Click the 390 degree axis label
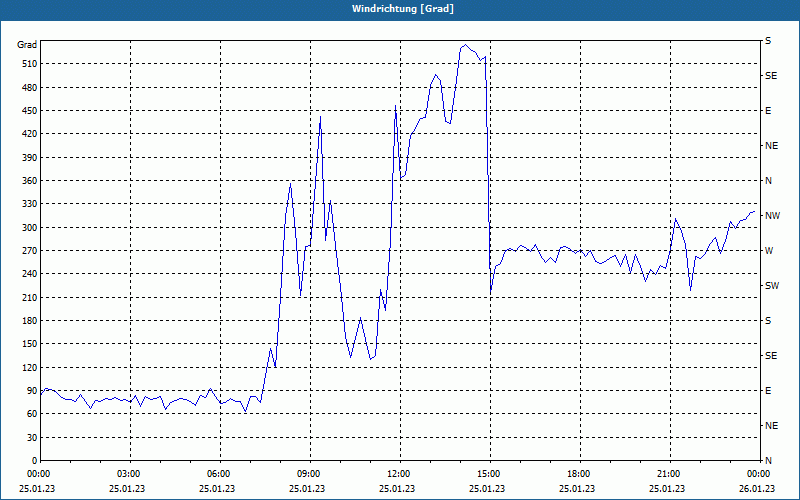Screen dimensions: 800x500 click(29, 157)
